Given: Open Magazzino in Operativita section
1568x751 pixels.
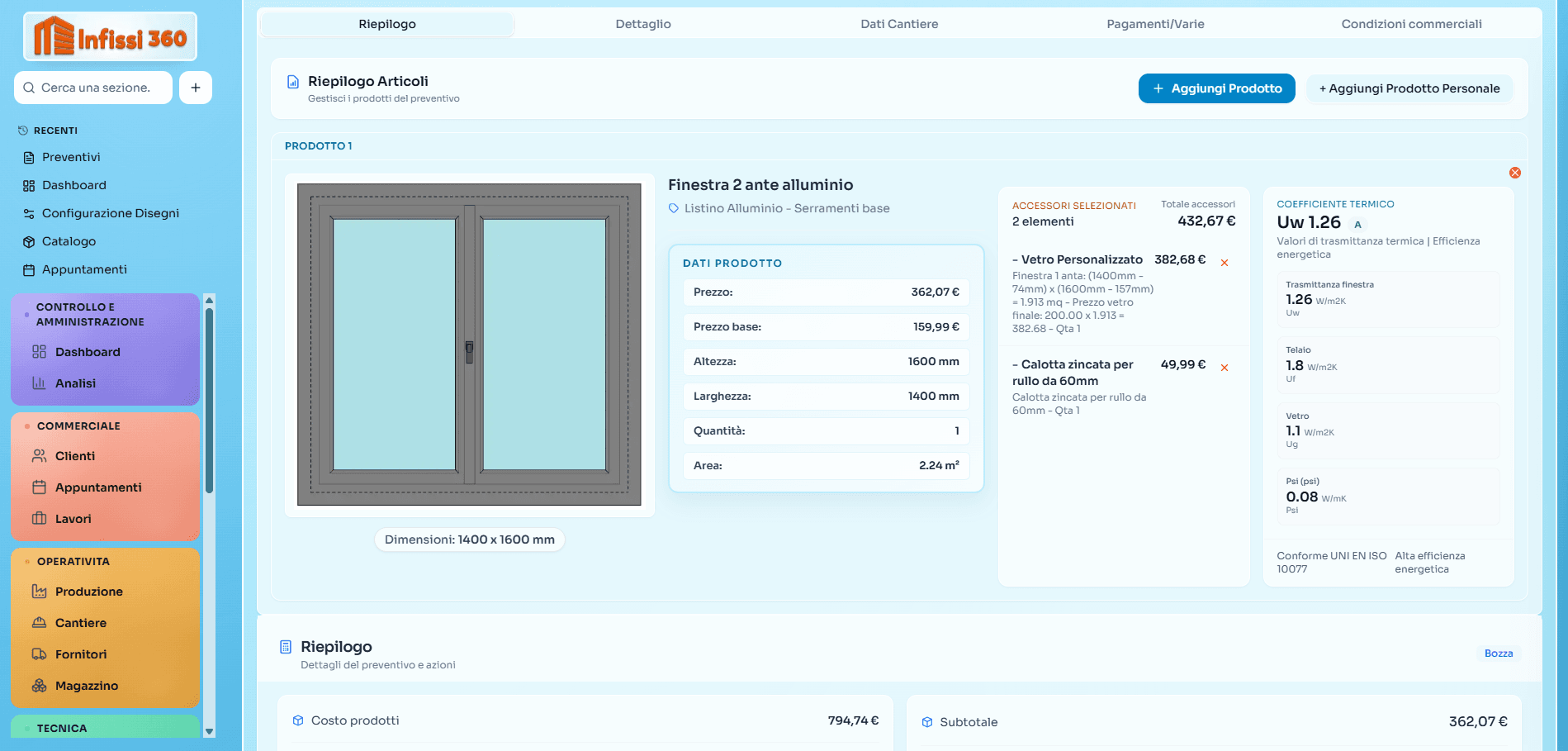Looking at the screenshot, I should (x=86, y=686).
